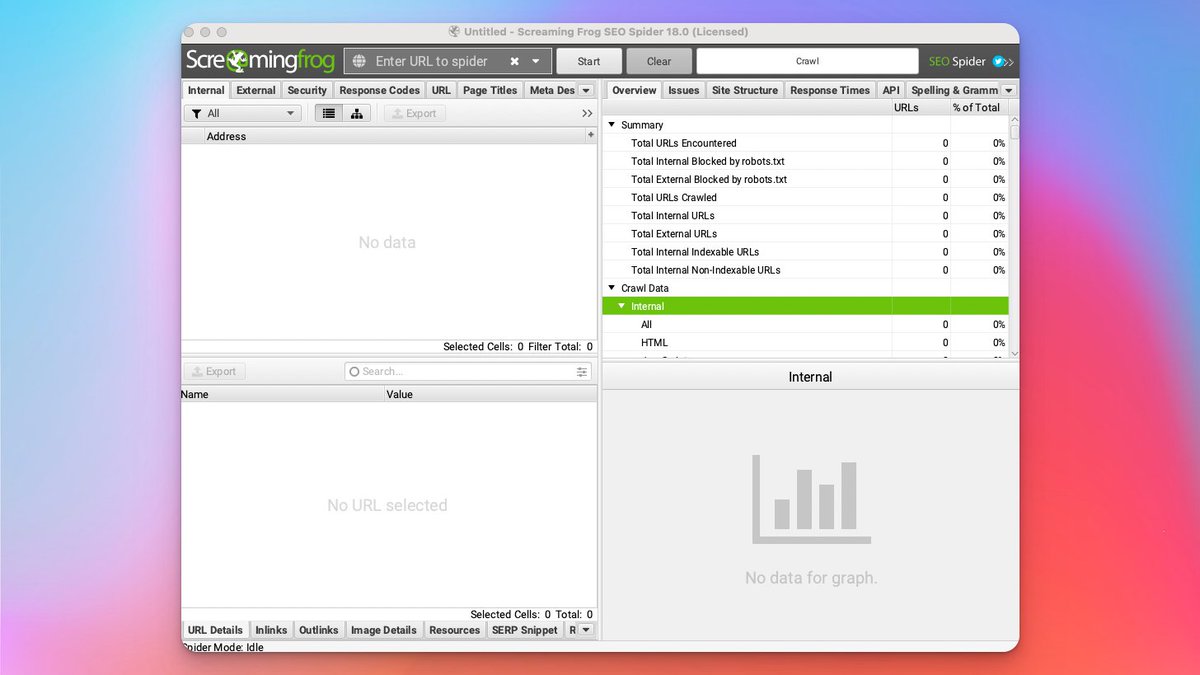
Task: Click the Name column header
Action: [x=283, y=394]
